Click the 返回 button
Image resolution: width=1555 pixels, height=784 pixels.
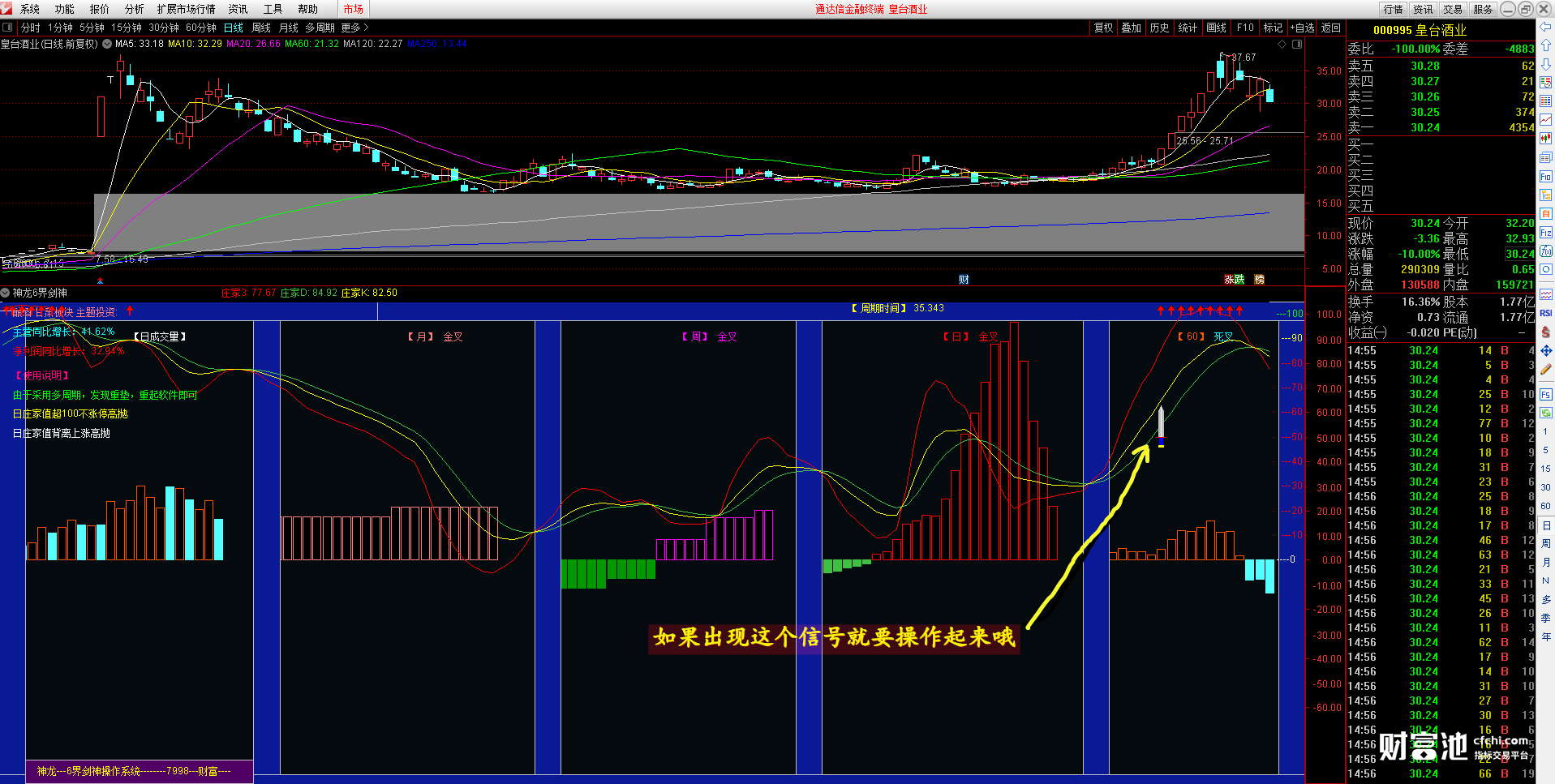[x=1331, y=28]
